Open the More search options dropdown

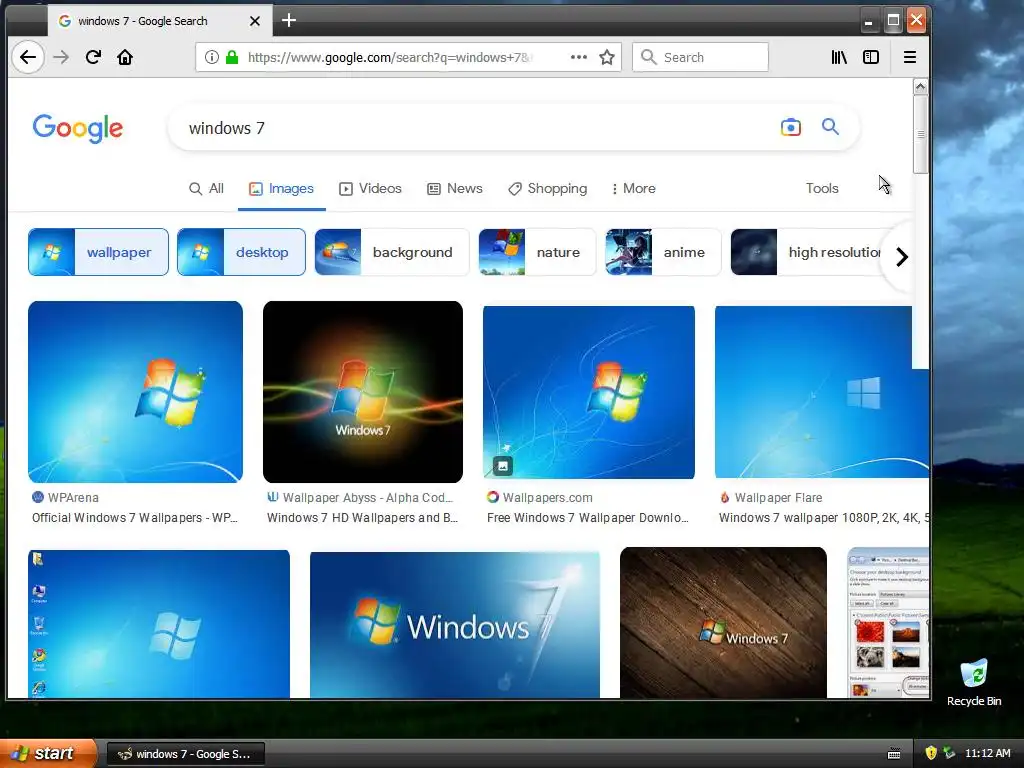pyautogui.click(x=633, y=189)
